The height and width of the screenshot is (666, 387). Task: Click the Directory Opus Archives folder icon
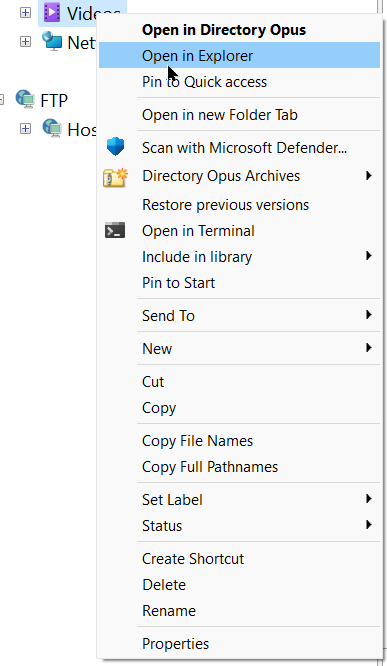coord(115,178)
